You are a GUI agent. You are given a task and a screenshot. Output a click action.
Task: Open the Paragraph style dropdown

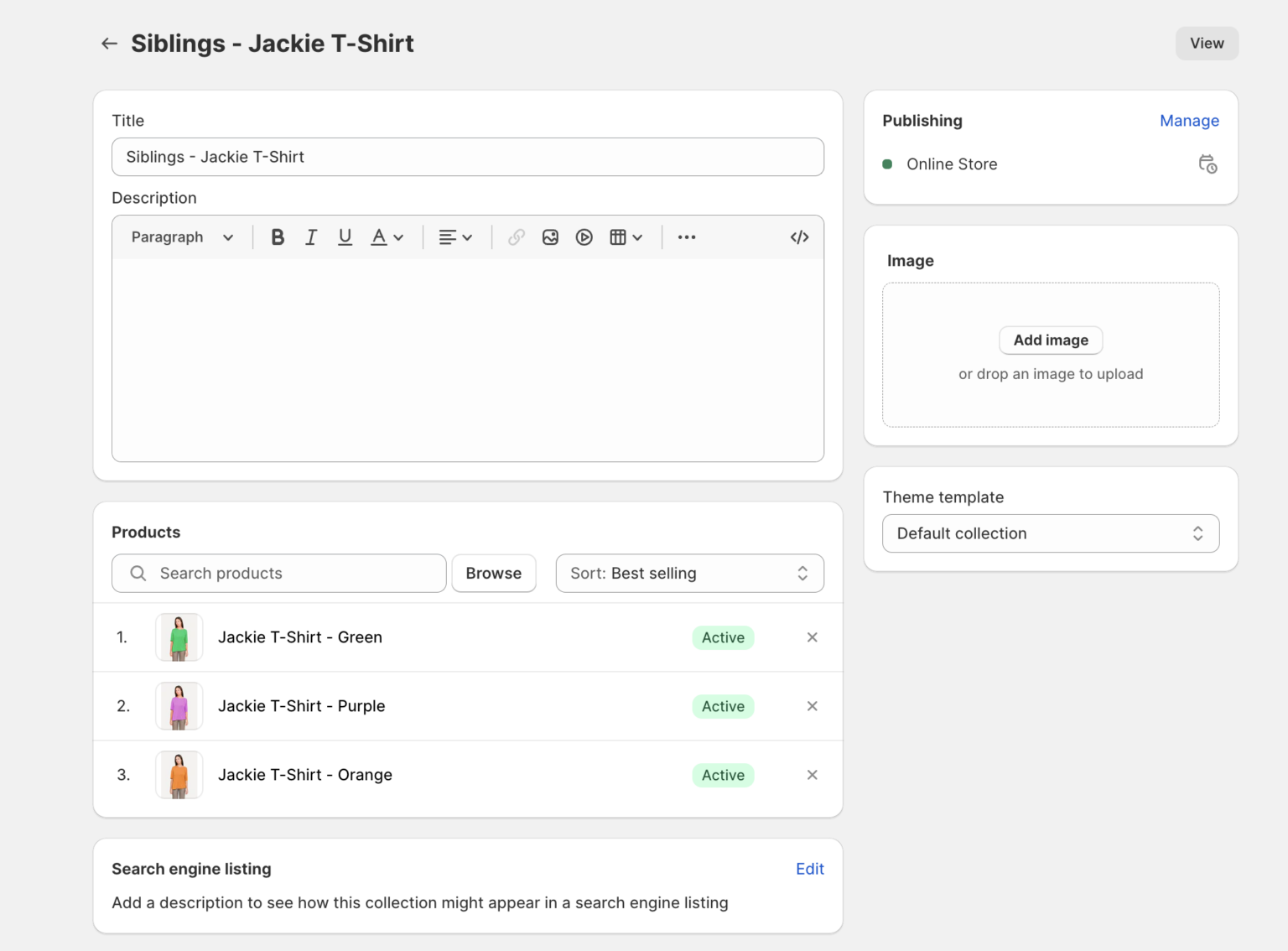[180, 236]
